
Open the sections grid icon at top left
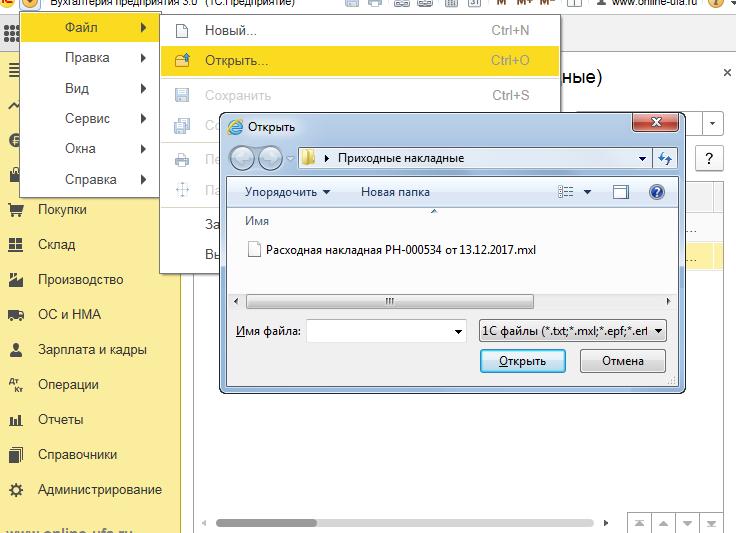coord(11,33)
